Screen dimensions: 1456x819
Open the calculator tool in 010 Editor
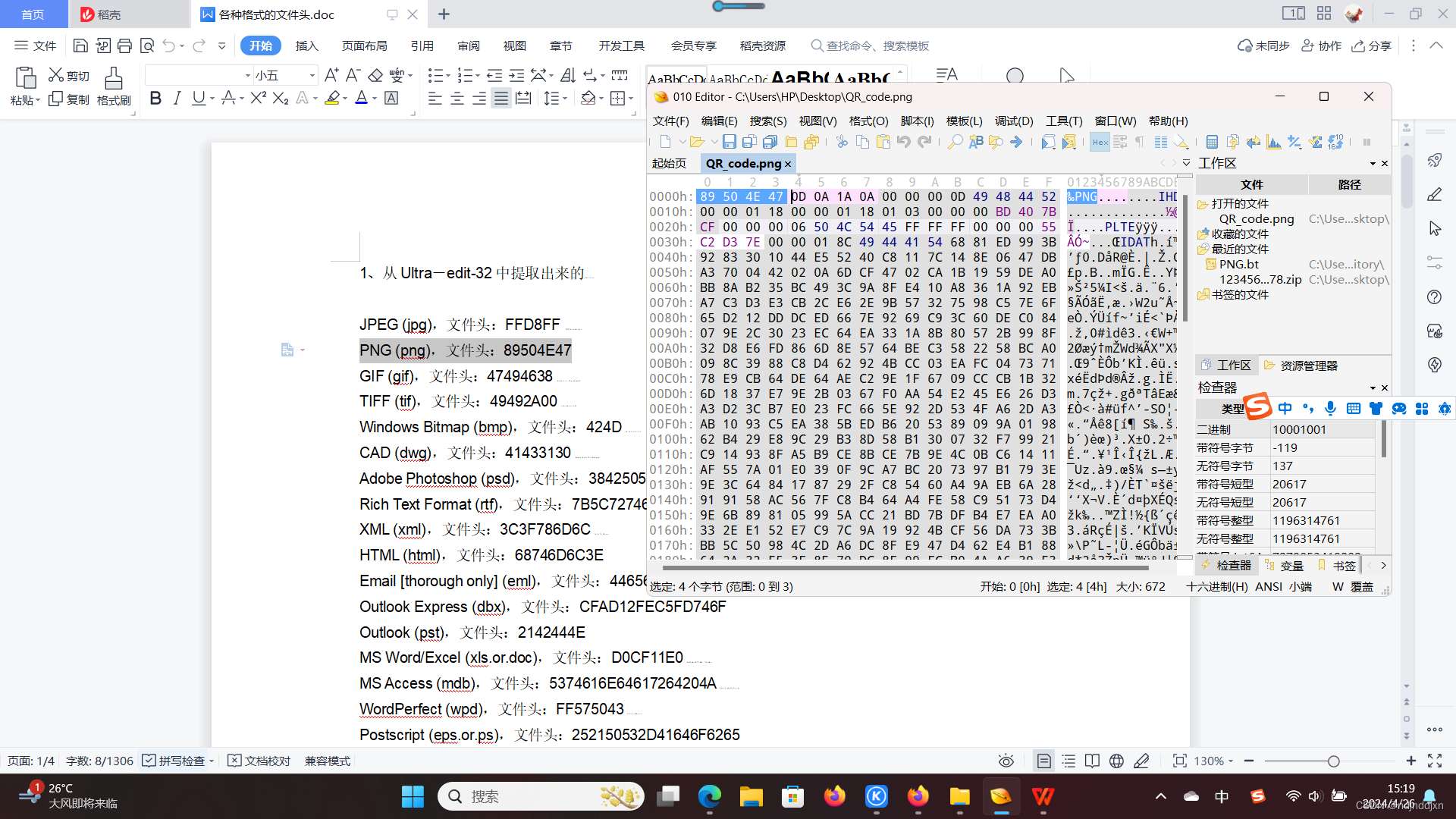(x=1212, y=142)
